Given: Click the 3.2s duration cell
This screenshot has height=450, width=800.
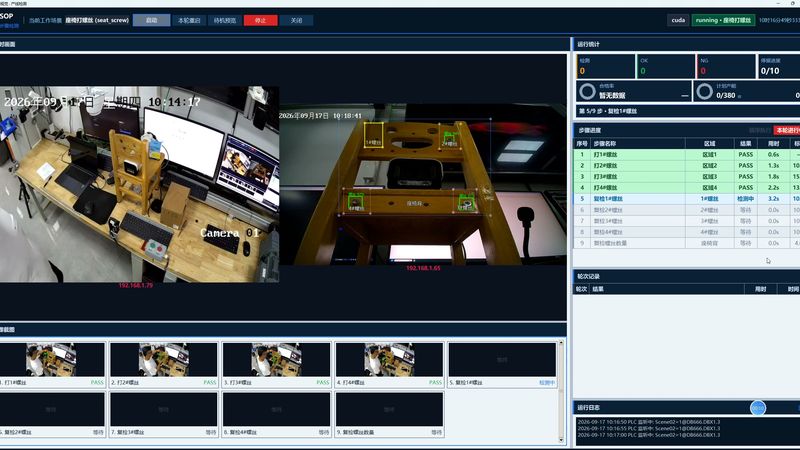Looking at the screenshot, I should tap(773, 198).
